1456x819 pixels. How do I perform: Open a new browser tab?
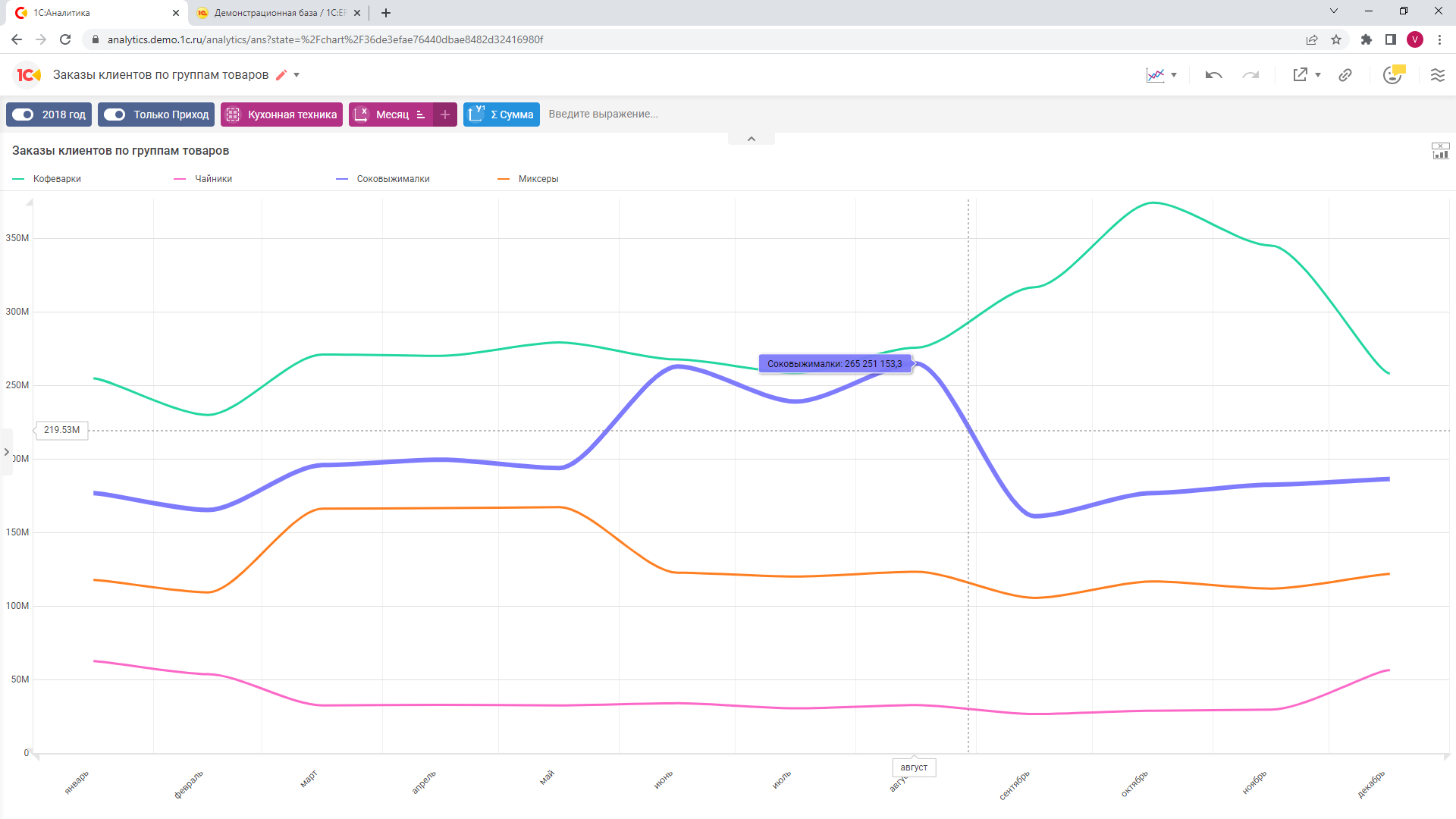tap(386, 13)
